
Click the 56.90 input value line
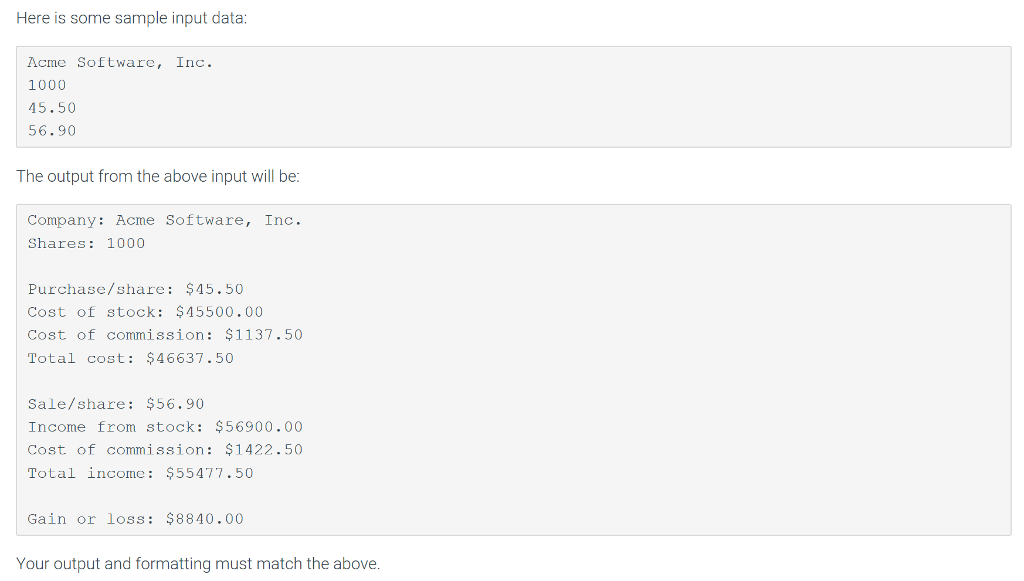click(52, 131)
